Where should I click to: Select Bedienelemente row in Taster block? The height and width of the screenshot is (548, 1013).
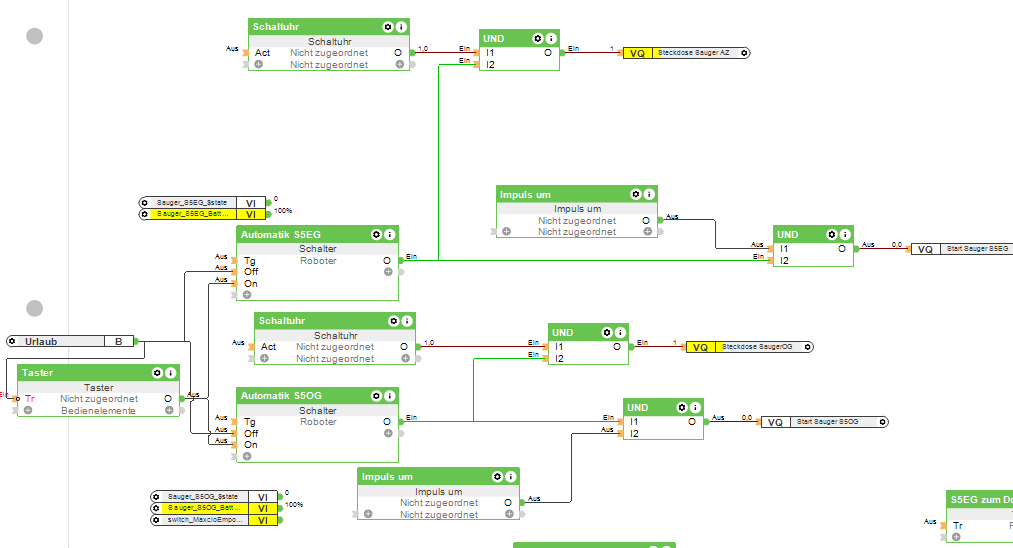point(98,410)
